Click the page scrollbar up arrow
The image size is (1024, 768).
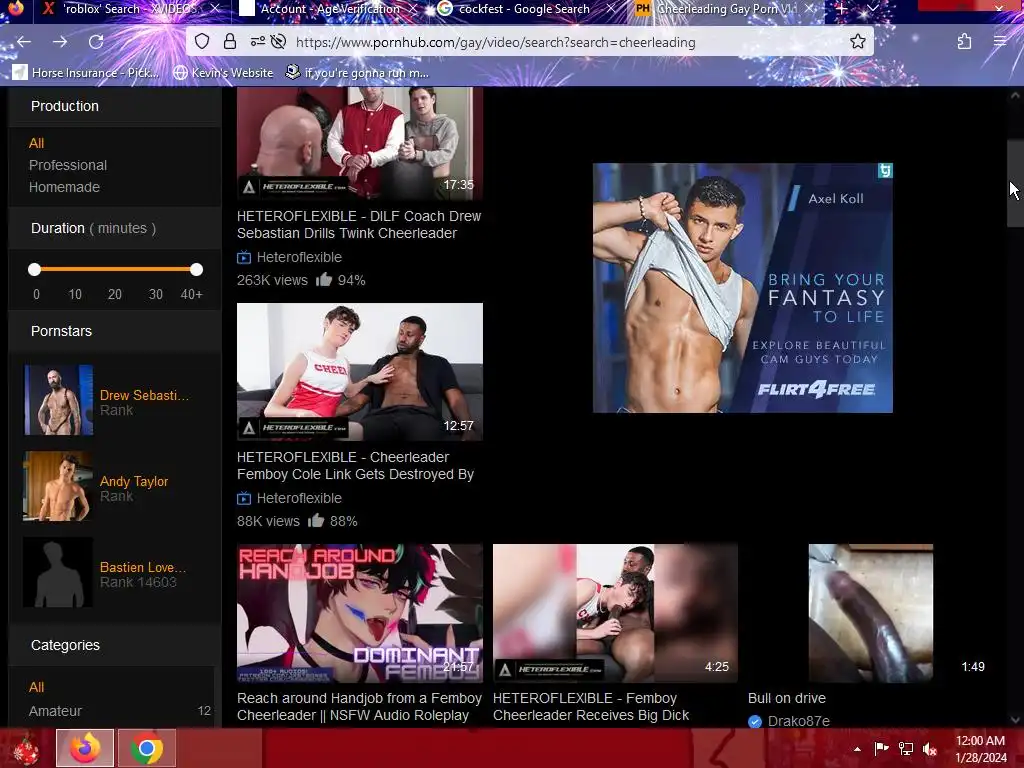(x=1015, y=95)
